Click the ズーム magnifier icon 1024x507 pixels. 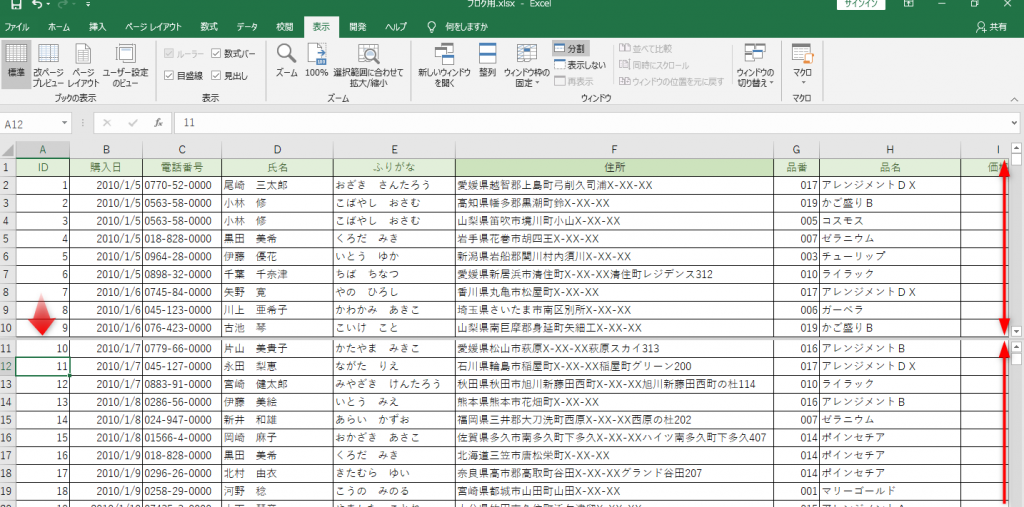pyautogui.click(x=287, y=60)
